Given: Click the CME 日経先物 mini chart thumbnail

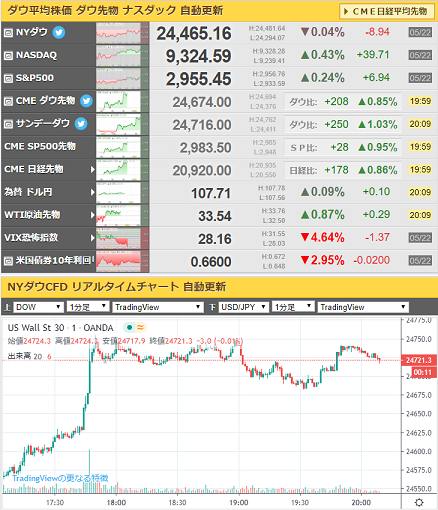Looking at the screenshot, I should tap(122, 169).
